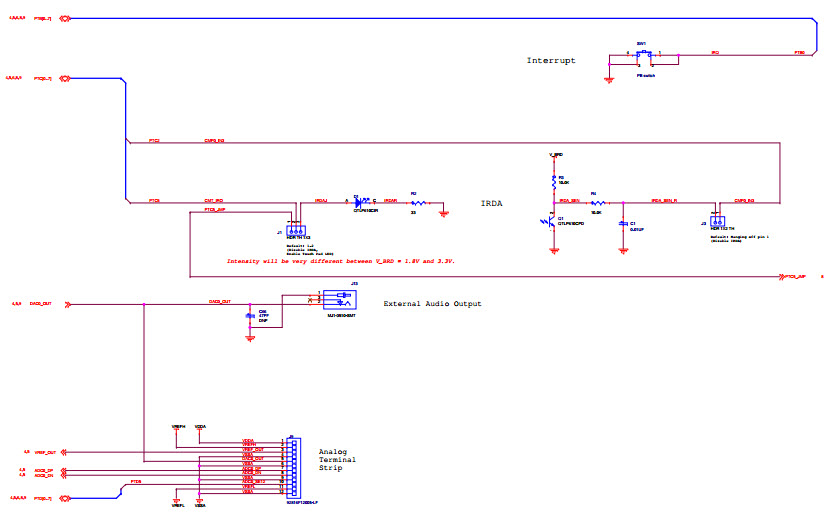Click the IRDA section label
829x517 pixels.
pos(491,204)
